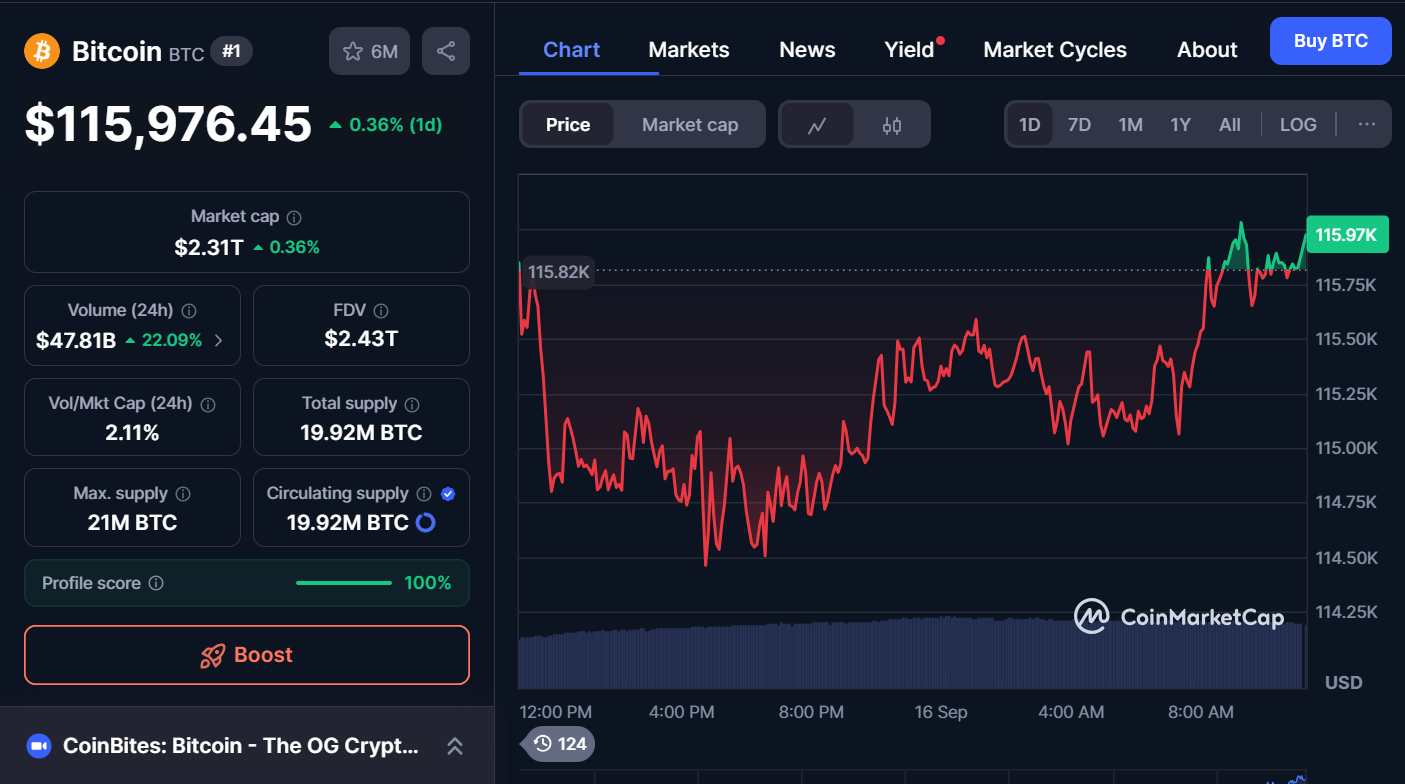Click the Boost button
The height and width of the screenshot is (784, 1405).
tap(247, 655)
